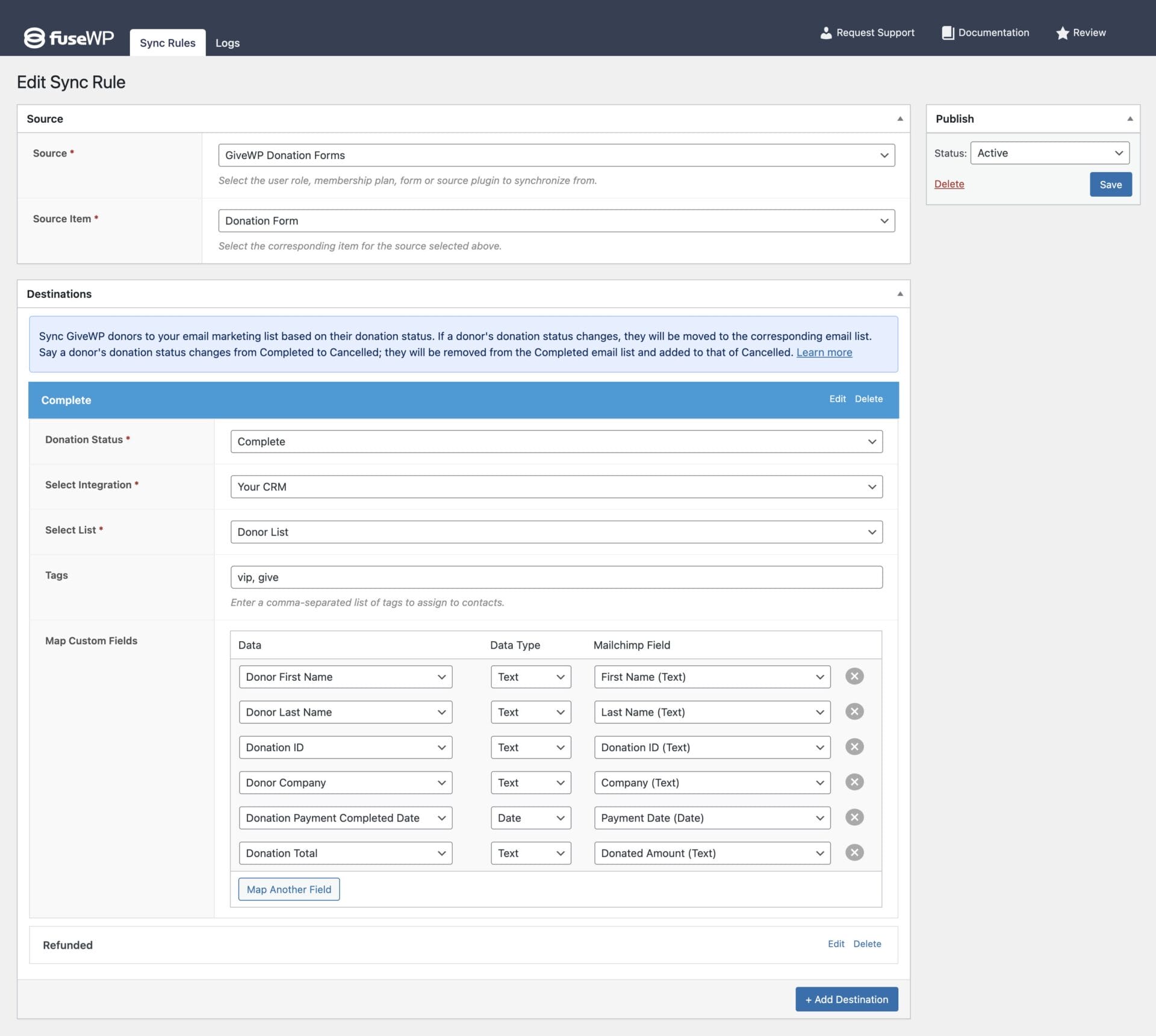Image resolution: width=1156 pixels, height=1036 pixels.
Task: Select the Sync Rules tab
Action: pyautogui.click(x=167, y=42)
